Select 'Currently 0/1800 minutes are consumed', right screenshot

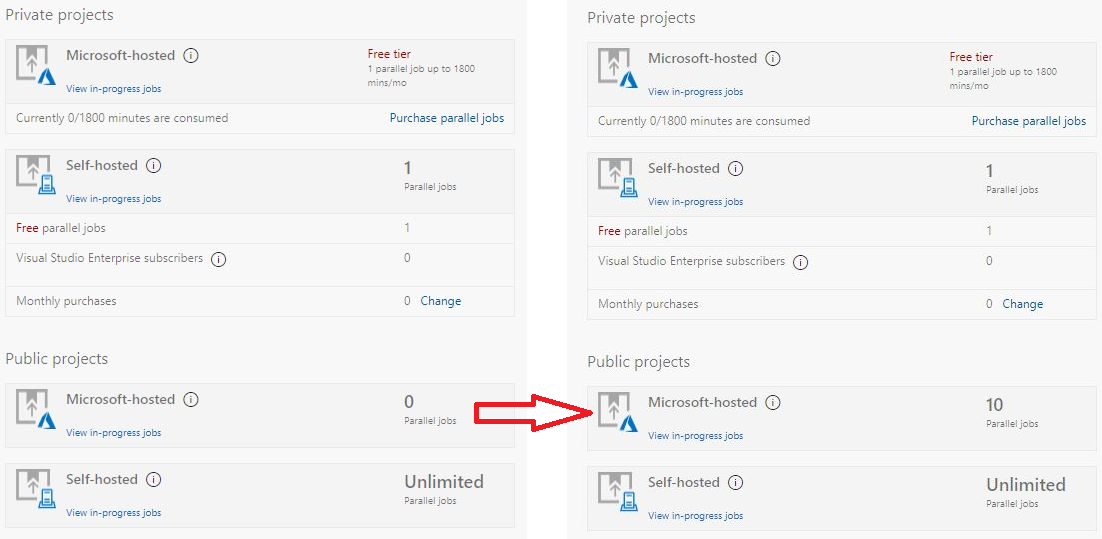(704, 121)
